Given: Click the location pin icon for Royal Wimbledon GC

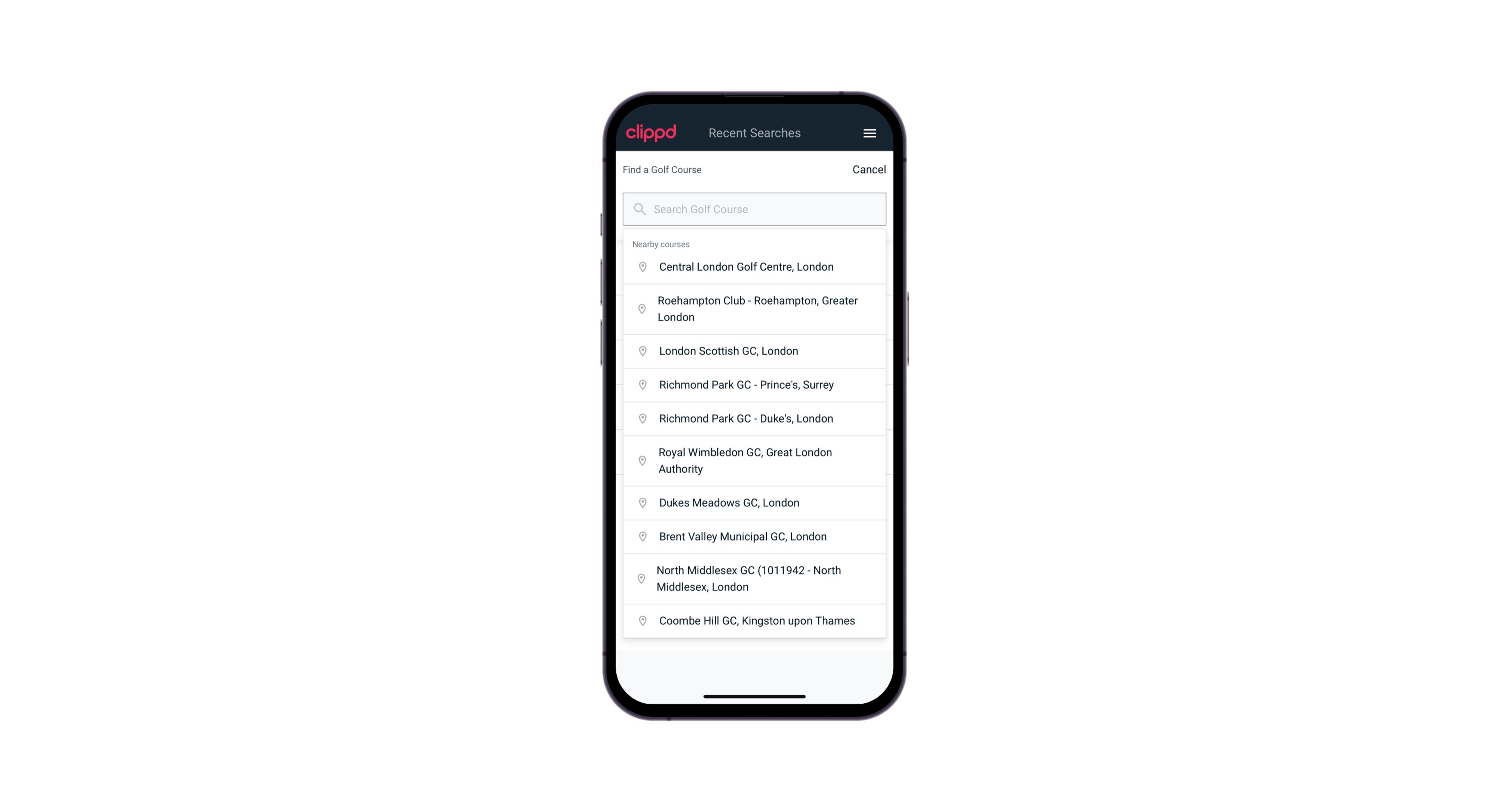Looking at the screenshot, I should pyautogui.click(x=642, y=460).
